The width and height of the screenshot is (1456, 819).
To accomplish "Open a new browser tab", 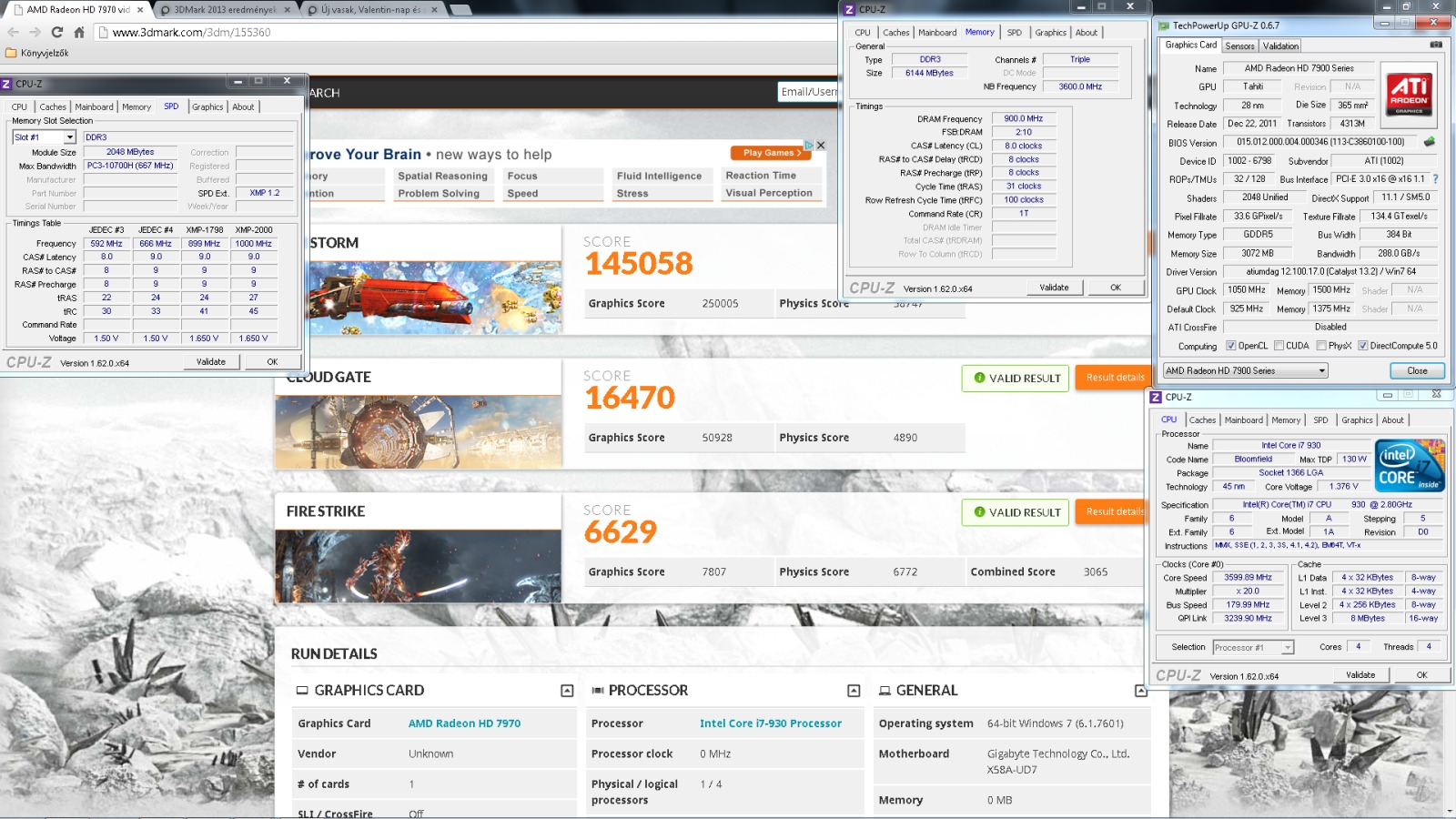I will click(x=460, y=10).
